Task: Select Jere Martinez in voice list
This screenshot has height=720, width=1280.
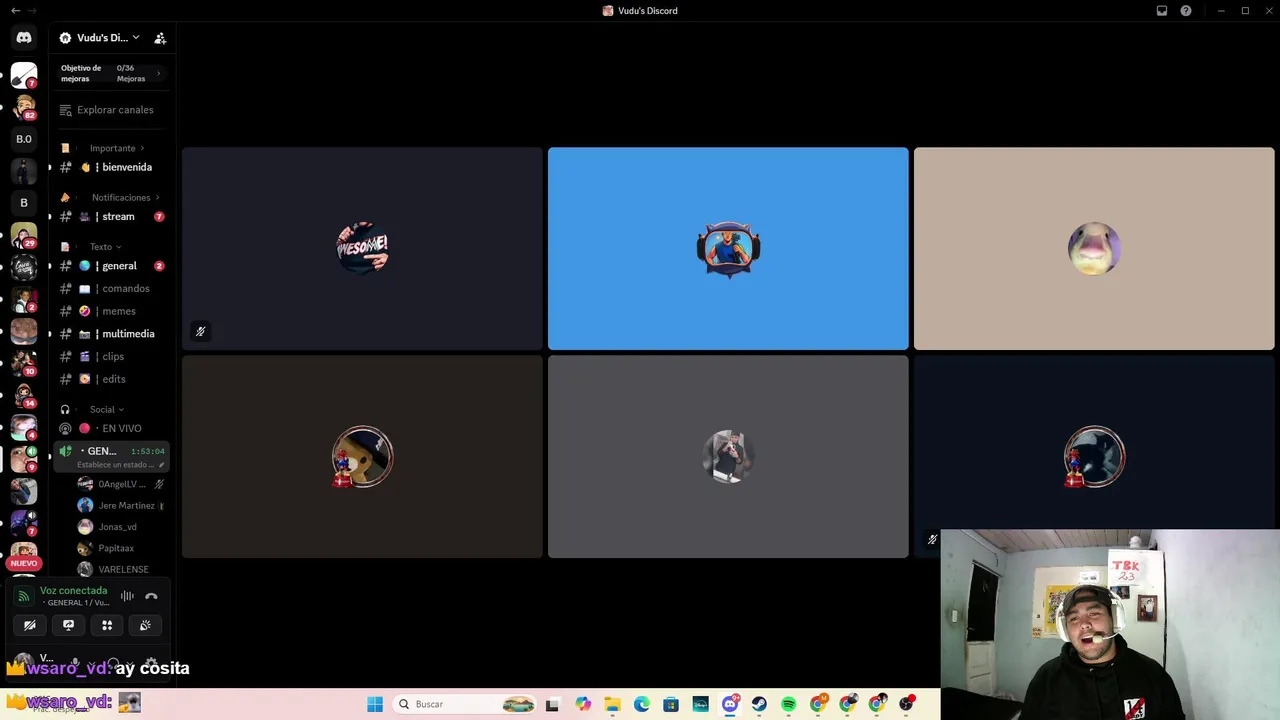Action: point(120,505)
